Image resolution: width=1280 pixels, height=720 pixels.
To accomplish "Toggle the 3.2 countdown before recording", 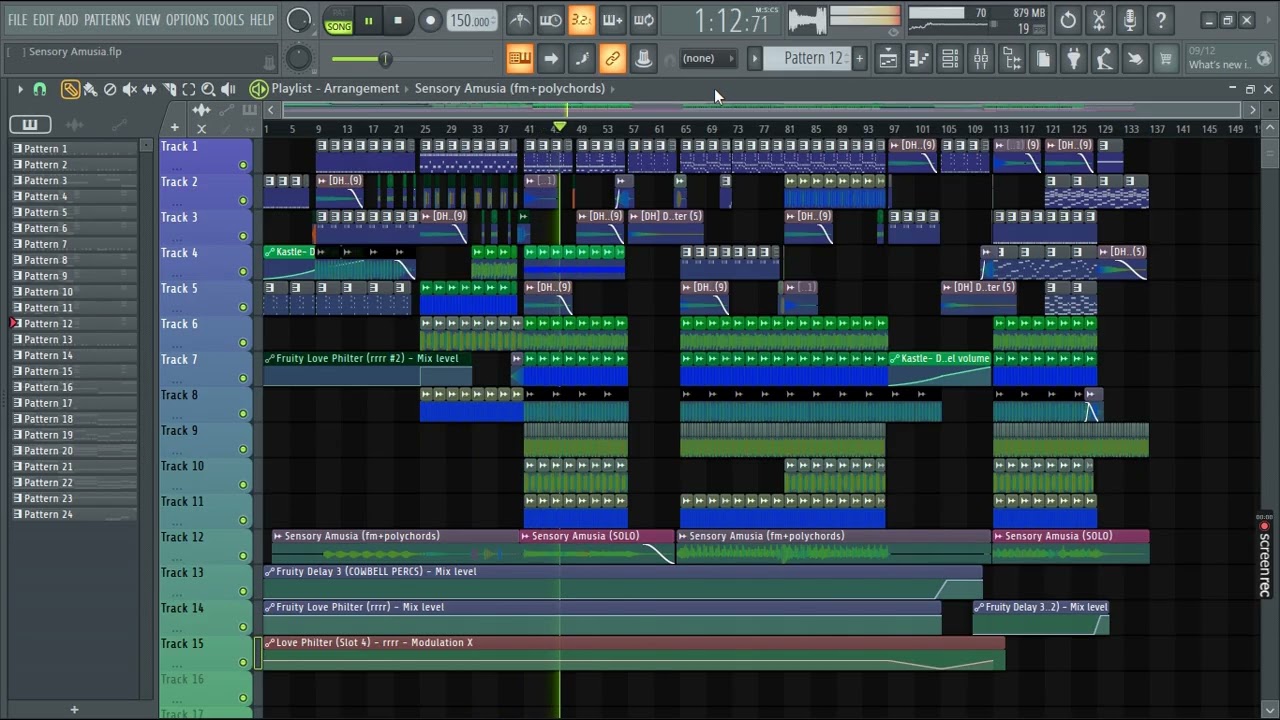I will pos(581,20).
